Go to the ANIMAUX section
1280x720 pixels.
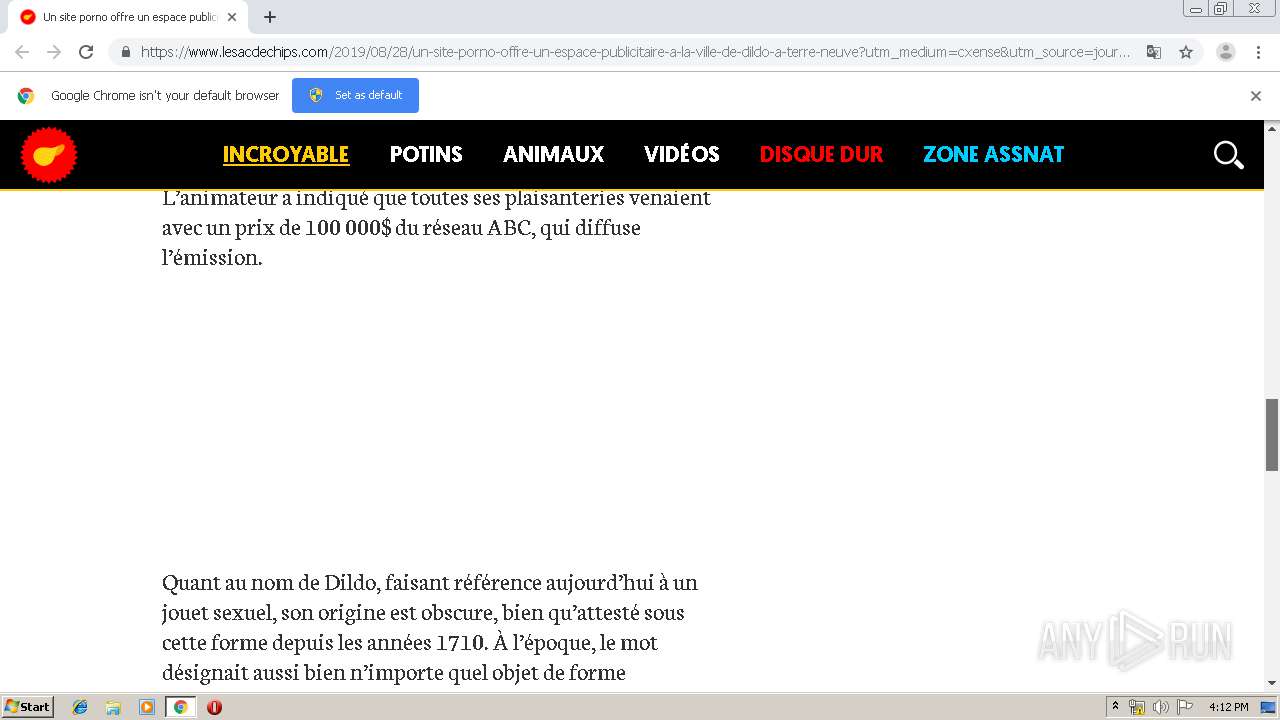554,154
